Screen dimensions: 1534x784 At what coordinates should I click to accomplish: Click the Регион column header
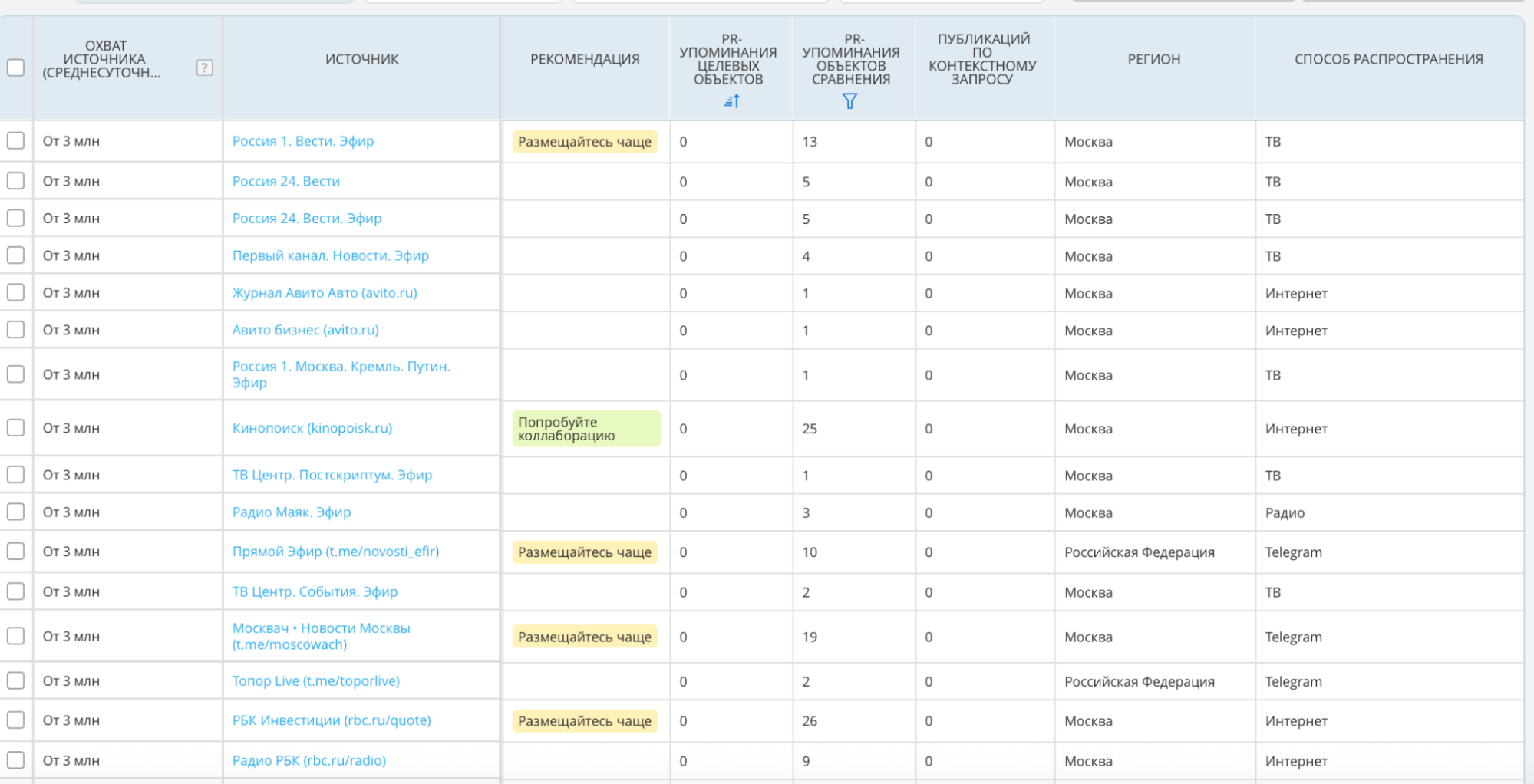tap(1153, 59)
